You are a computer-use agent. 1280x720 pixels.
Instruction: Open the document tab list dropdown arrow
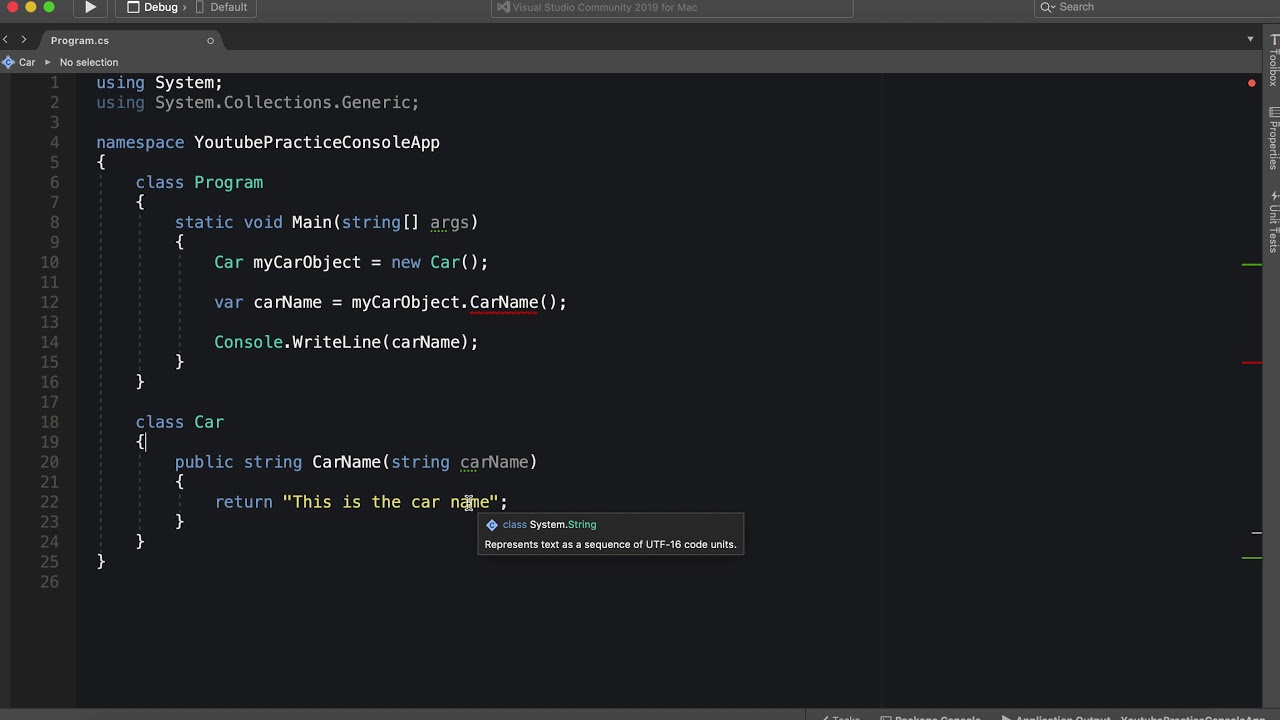tap(1250, 40)
